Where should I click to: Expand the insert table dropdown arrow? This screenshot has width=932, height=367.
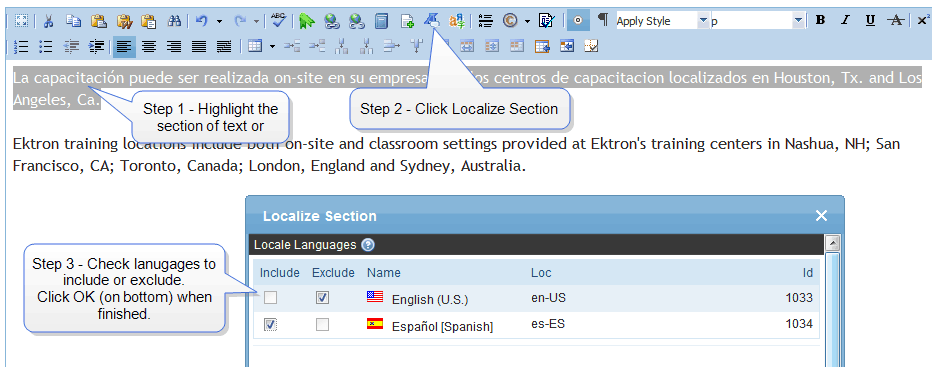pyautogui.click(x=272, y=46)
